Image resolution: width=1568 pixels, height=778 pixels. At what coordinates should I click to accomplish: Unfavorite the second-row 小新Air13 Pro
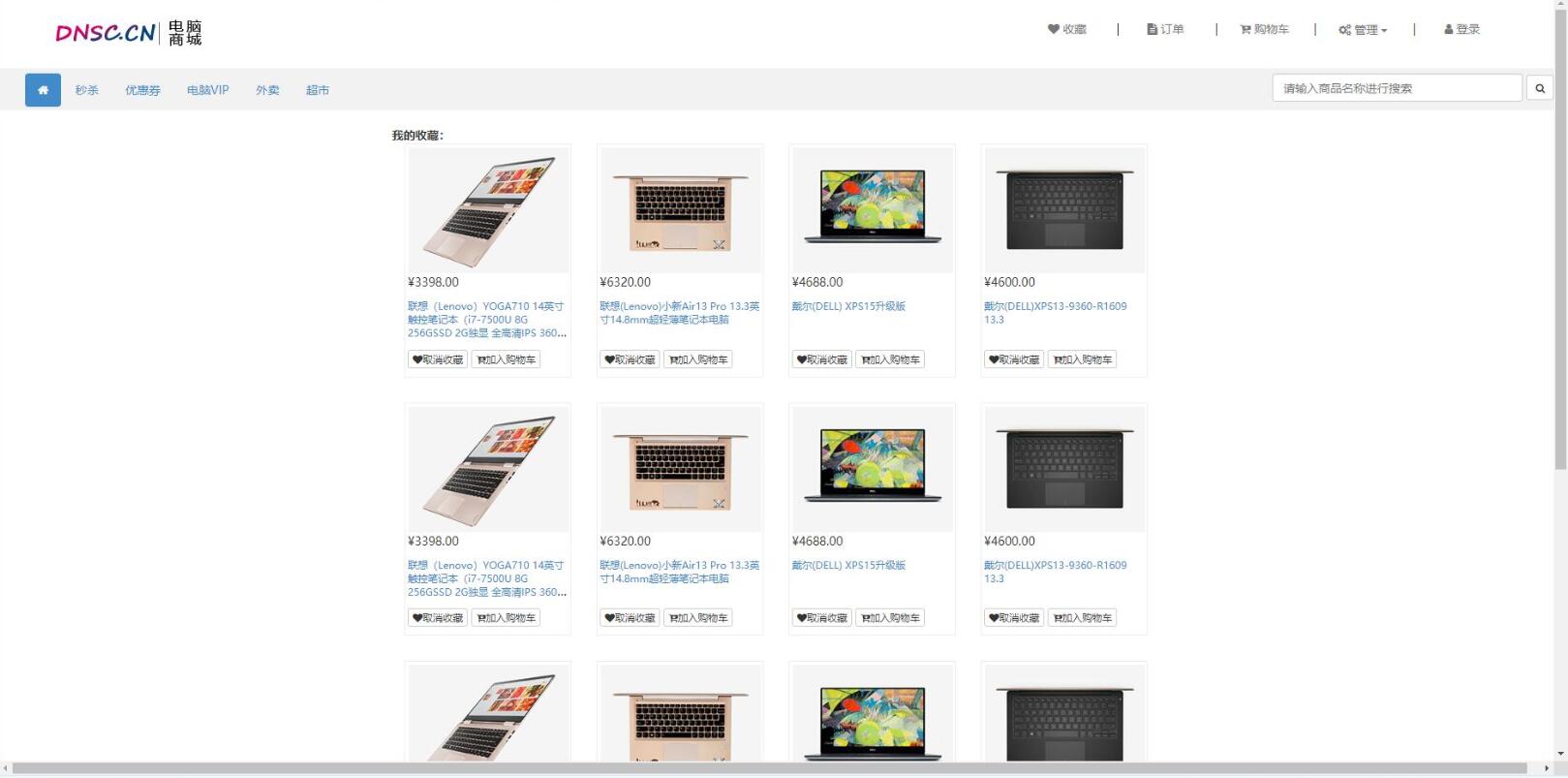tap(630, 618)
